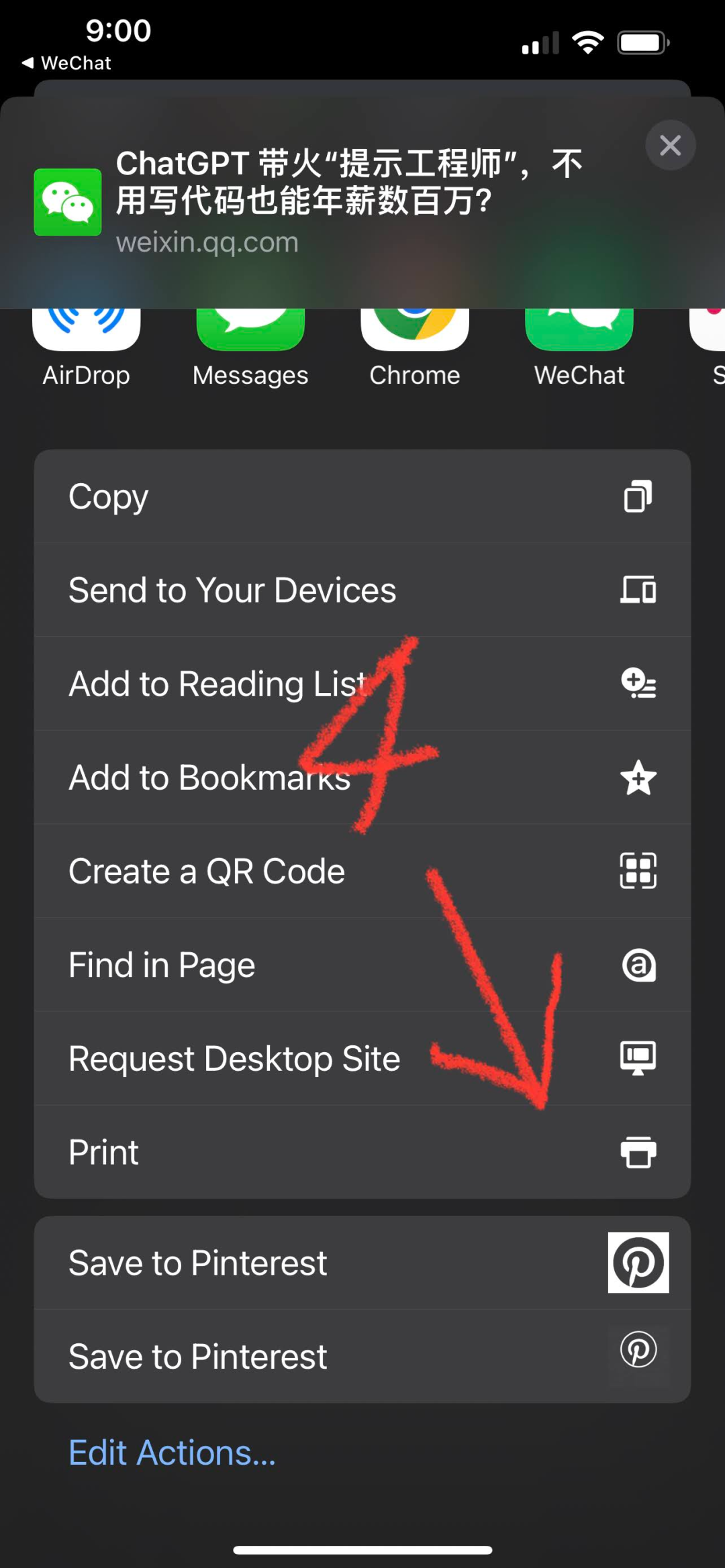Image resolution: width=725 pixels, height=1568 pixels.
Task: Tap the ChatGPT article title text
Action: [x=349, y=182]
